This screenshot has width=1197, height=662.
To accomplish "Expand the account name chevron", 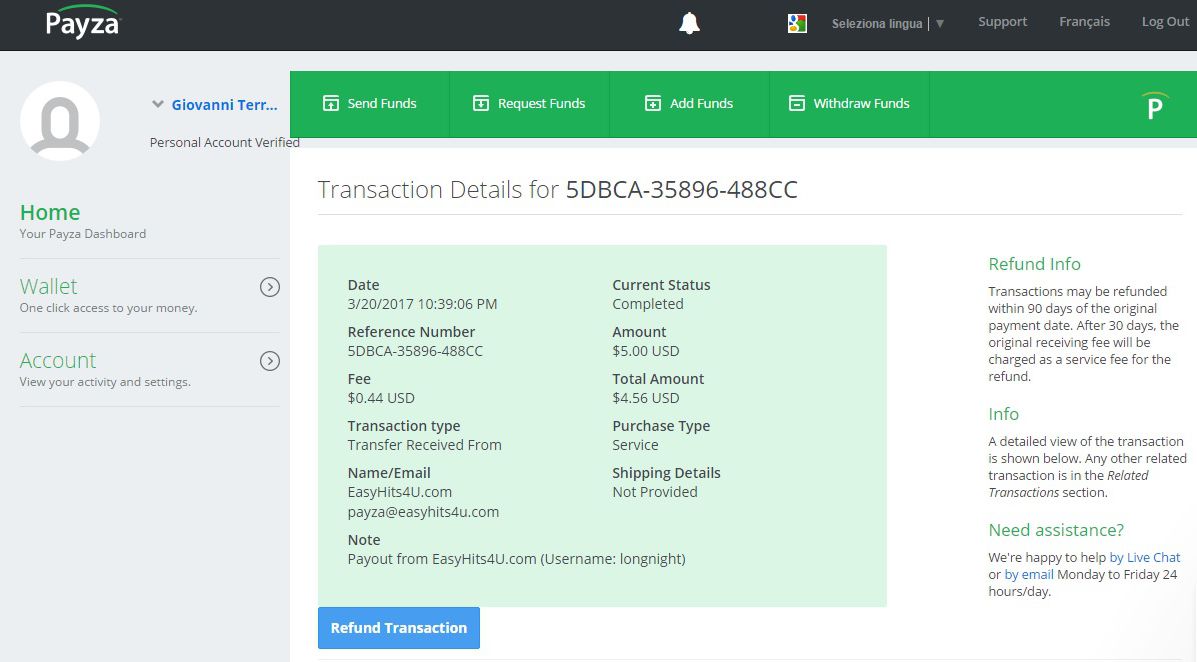I will 157,105.
